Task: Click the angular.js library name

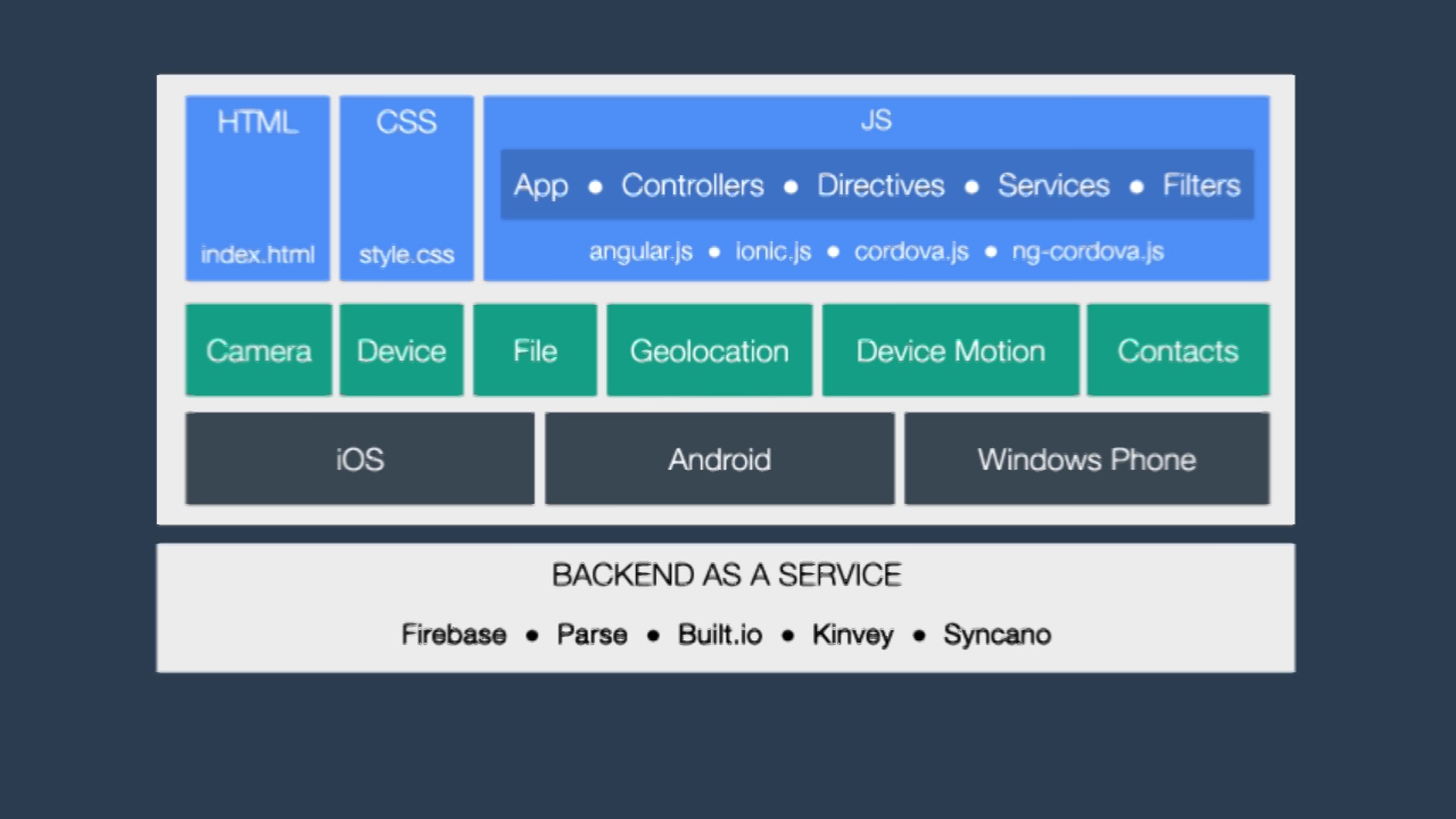Action: coord(641,251)
